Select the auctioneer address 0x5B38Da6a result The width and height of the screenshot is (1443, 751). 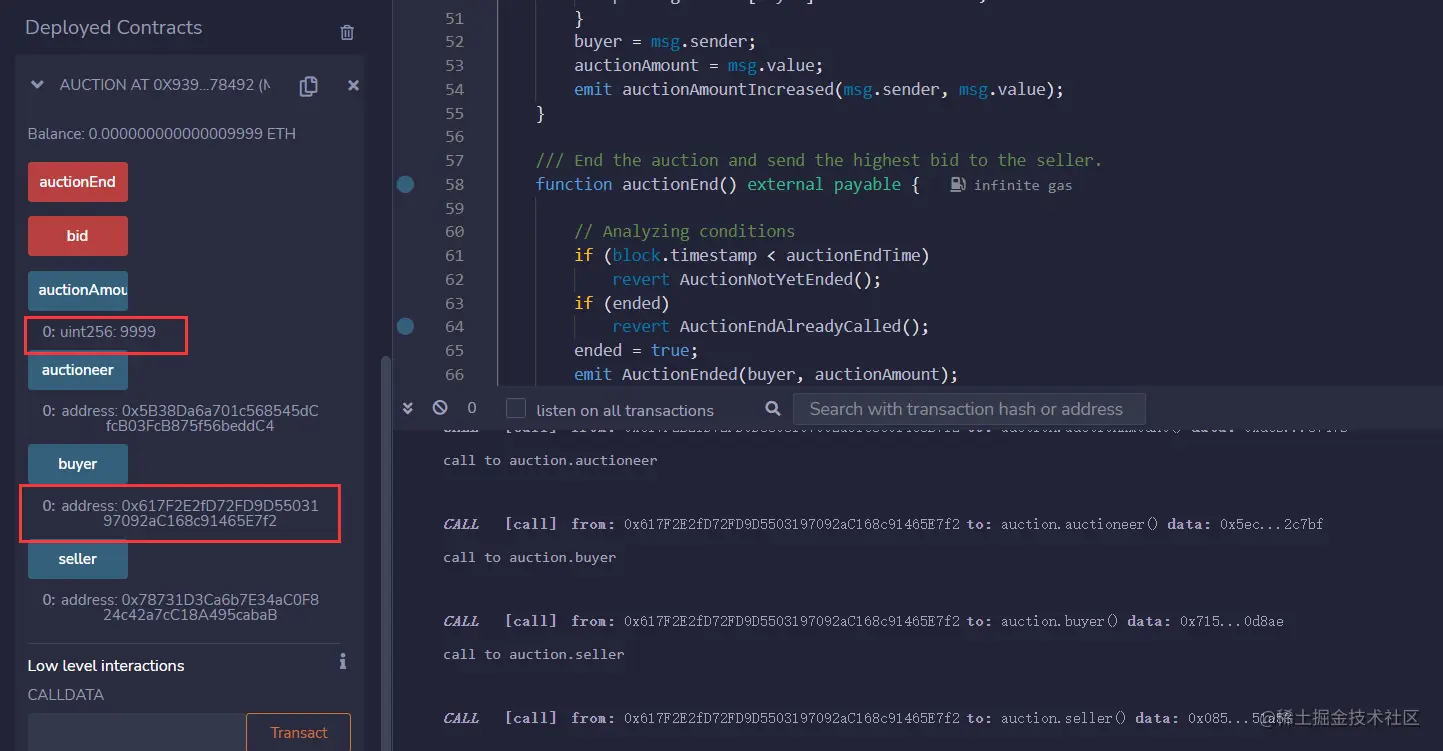click(181, 418)
